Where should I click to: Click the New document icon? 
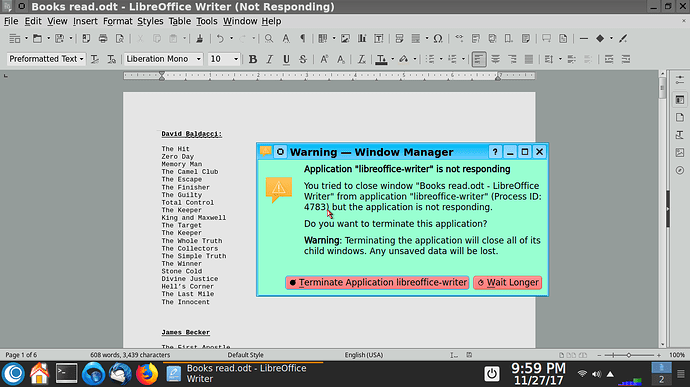pyautogui.click(x=15, y=39)
